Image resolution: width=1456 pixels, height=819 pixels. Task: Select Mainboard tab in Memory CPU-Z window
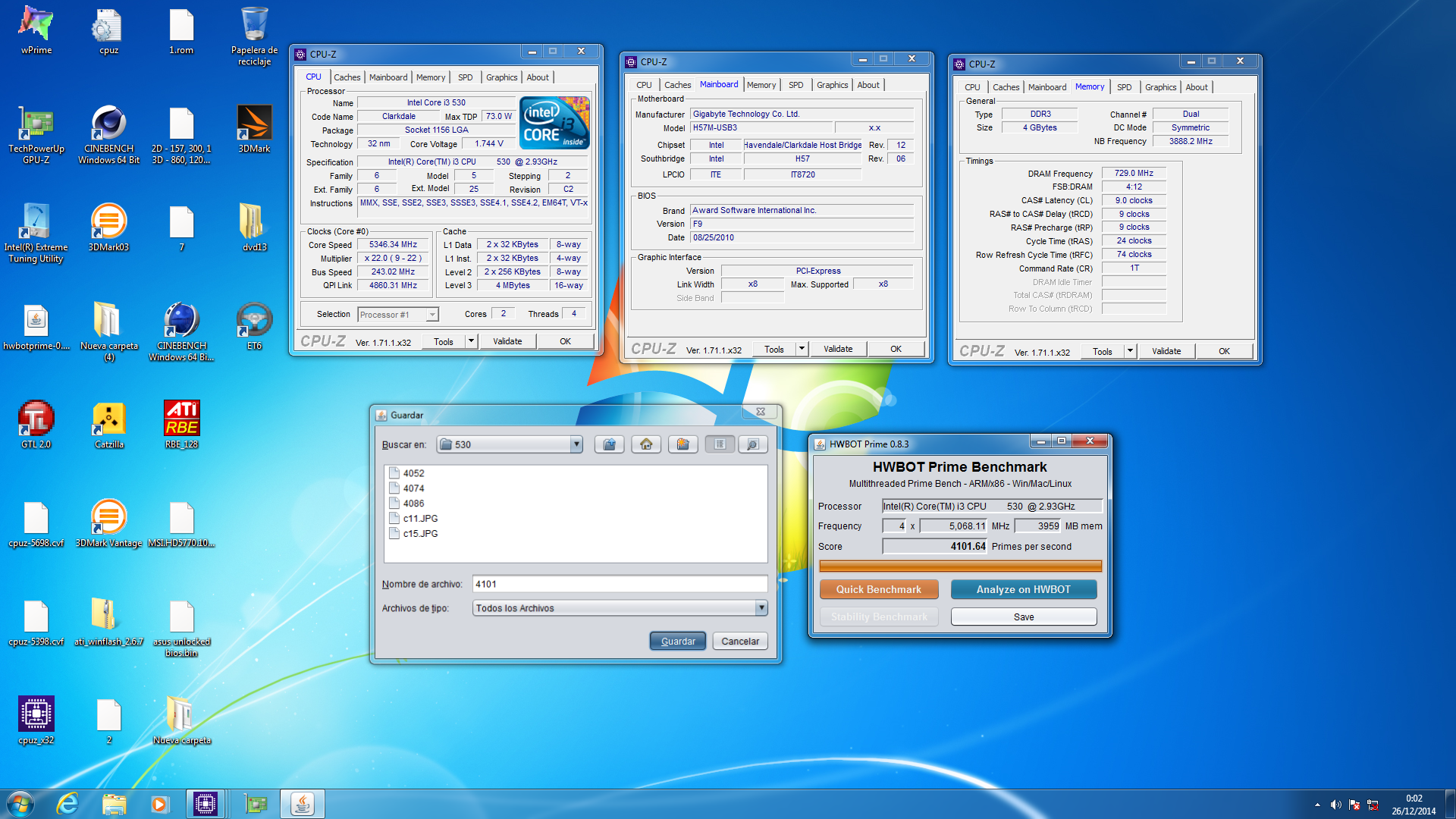point(1047,87)
